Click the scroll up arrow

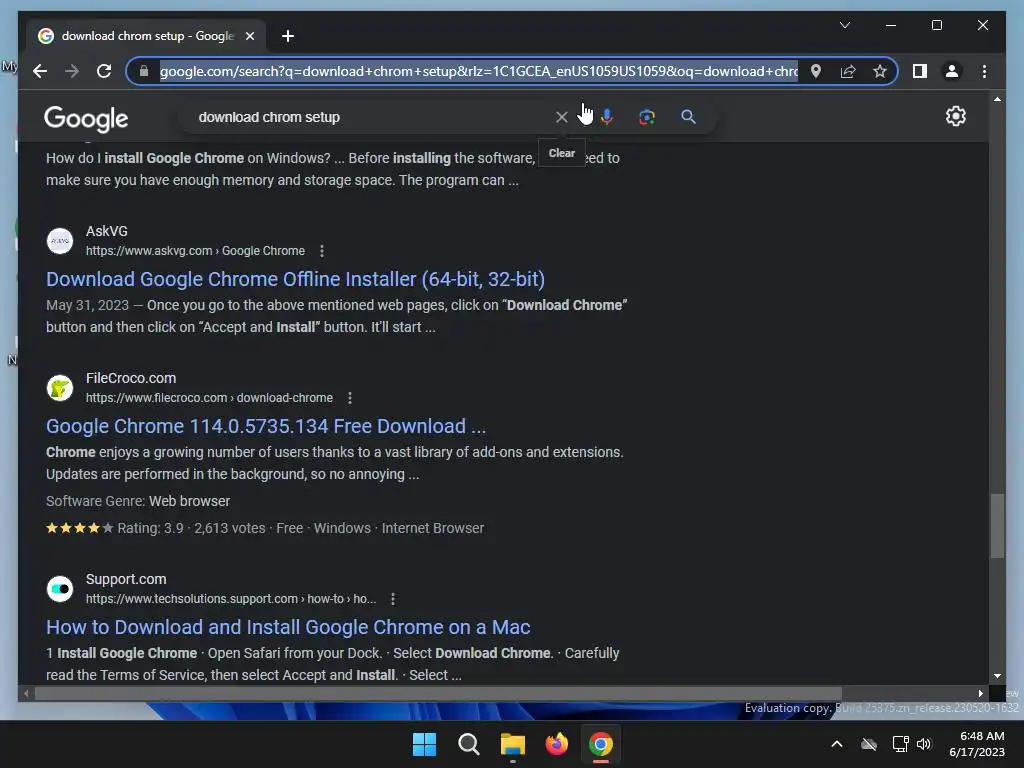997,99
